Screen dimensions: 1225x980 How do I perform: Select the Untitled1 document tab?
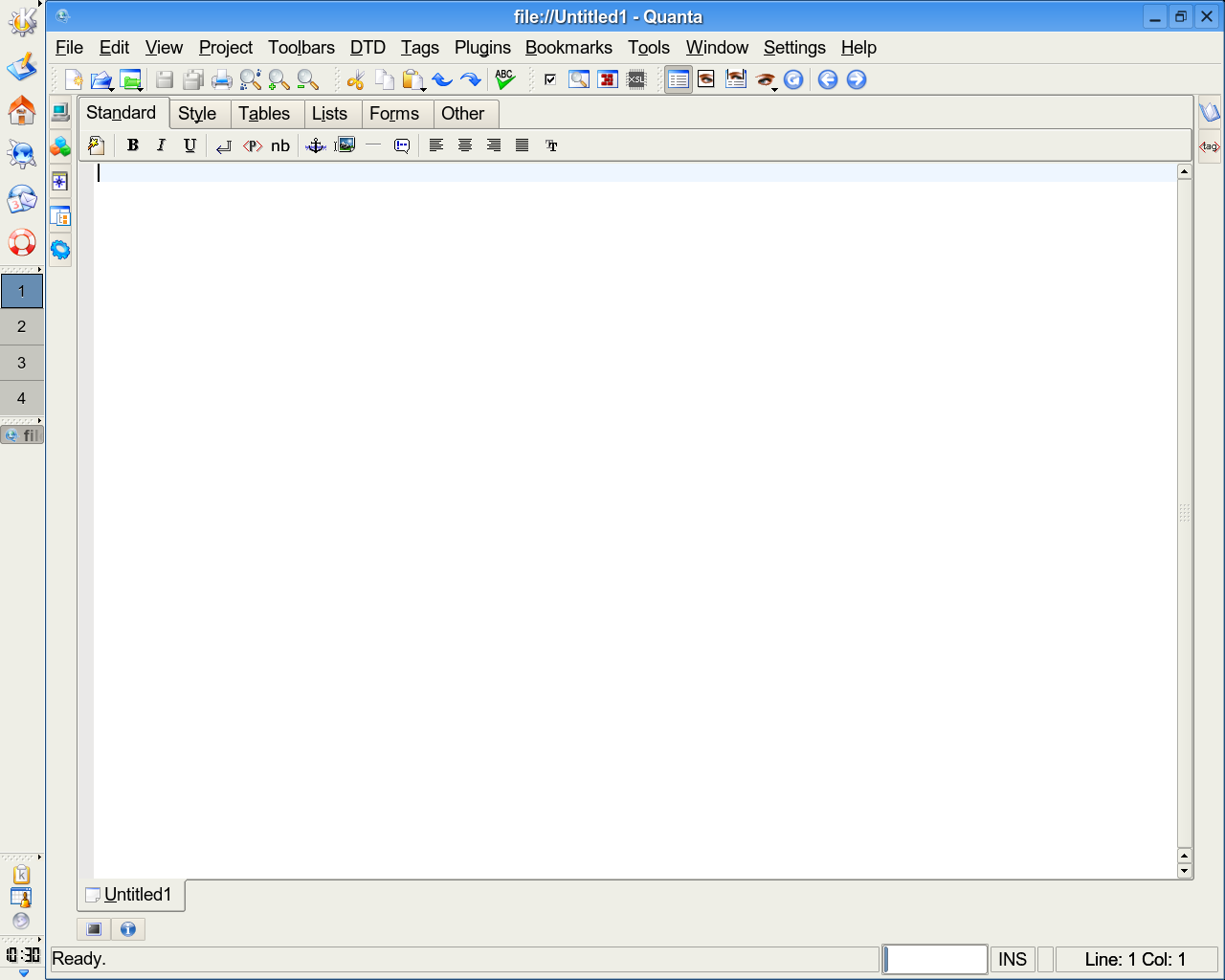131,895
